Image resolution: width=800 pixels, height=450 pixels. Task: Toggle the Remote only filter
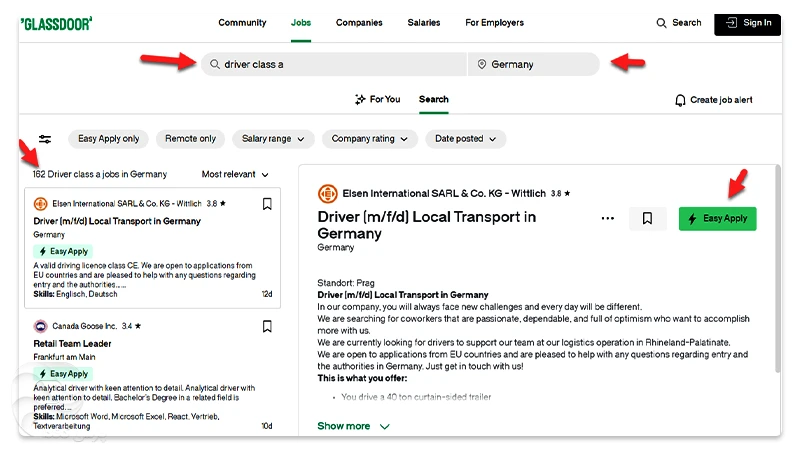(190, 139)
